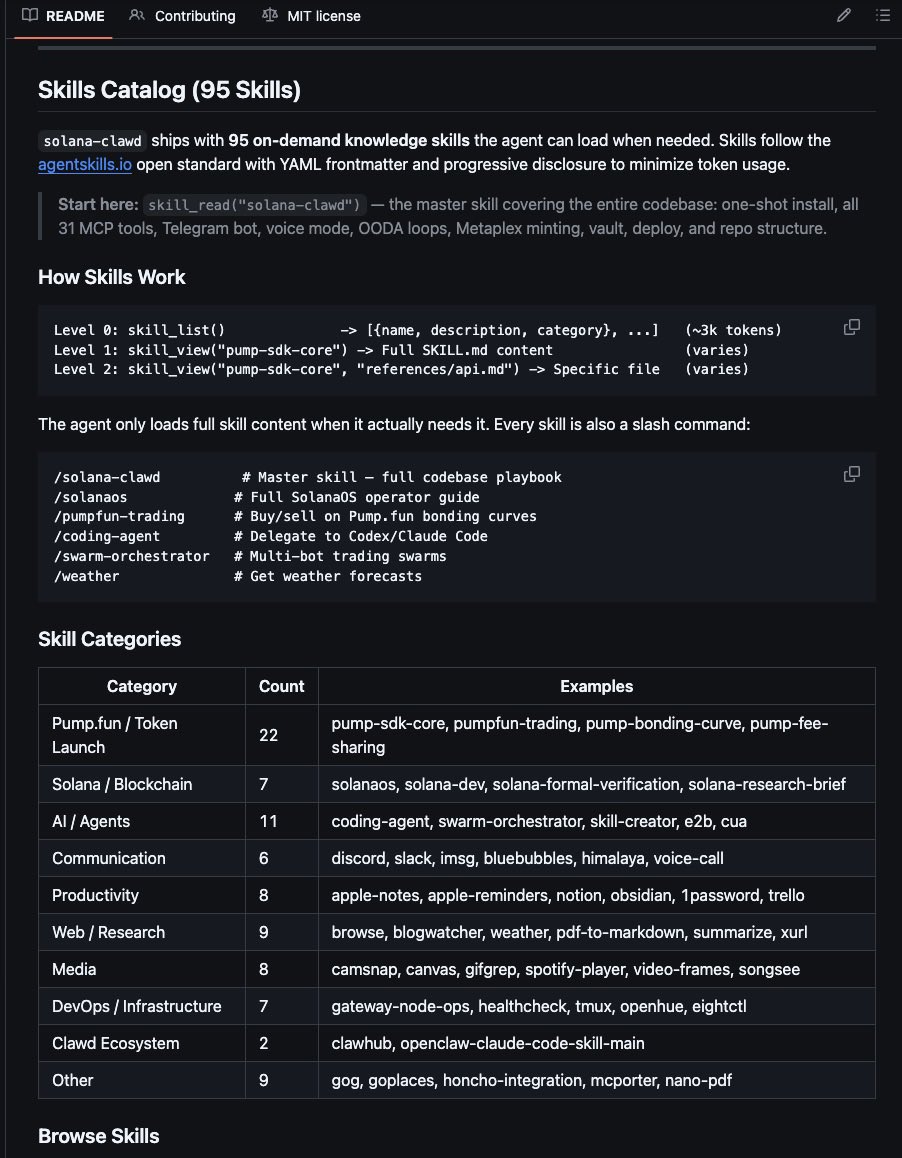
Task: Click the count 22 cell
Action: [x=281, y=735]
